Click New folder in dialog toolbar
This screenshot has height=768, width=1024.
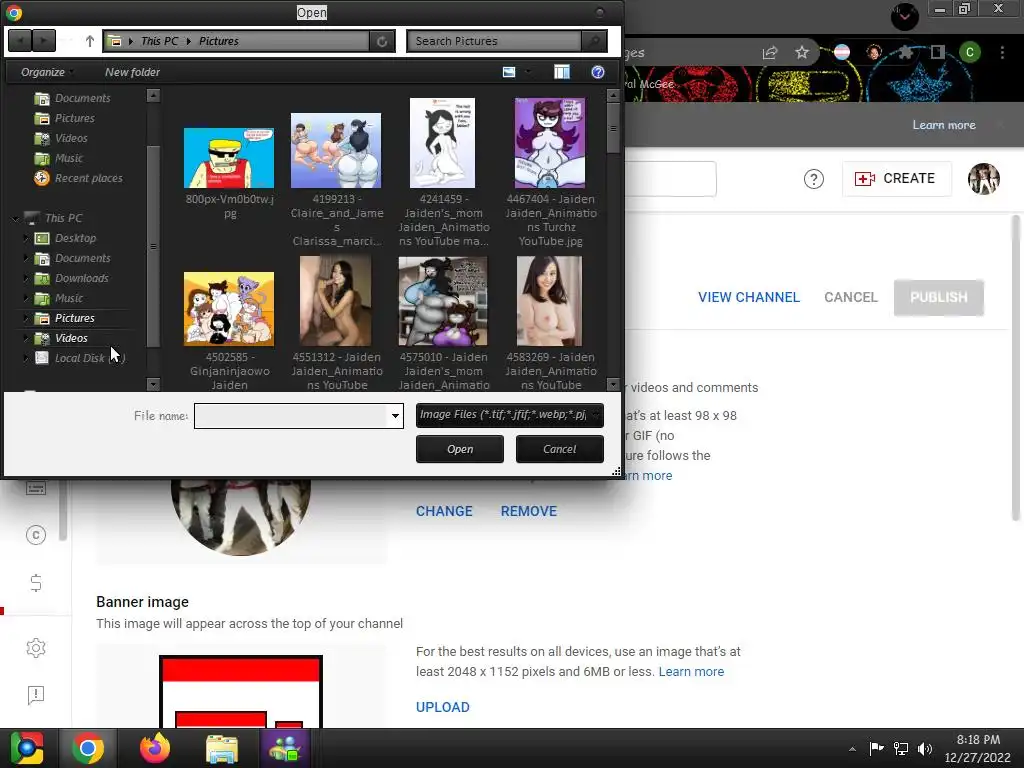pos(132,72)
